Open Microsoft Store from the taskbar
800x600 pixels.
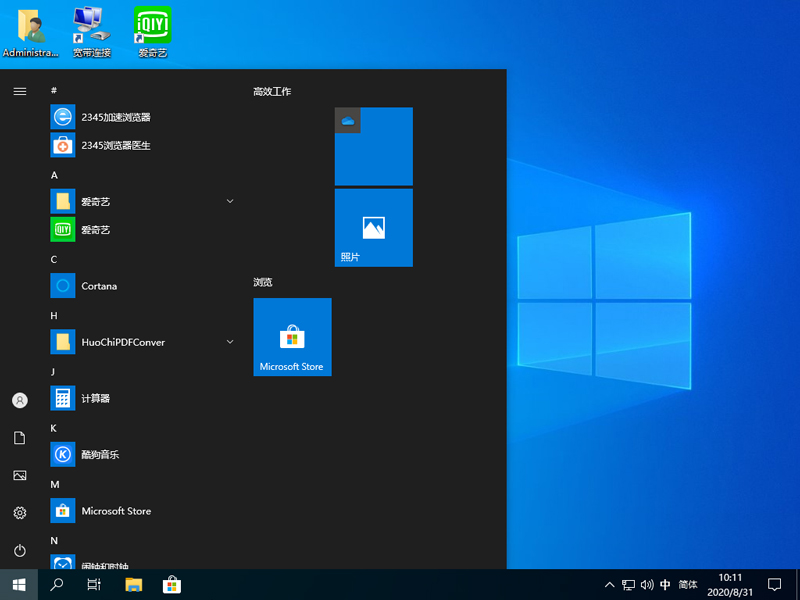172,584
